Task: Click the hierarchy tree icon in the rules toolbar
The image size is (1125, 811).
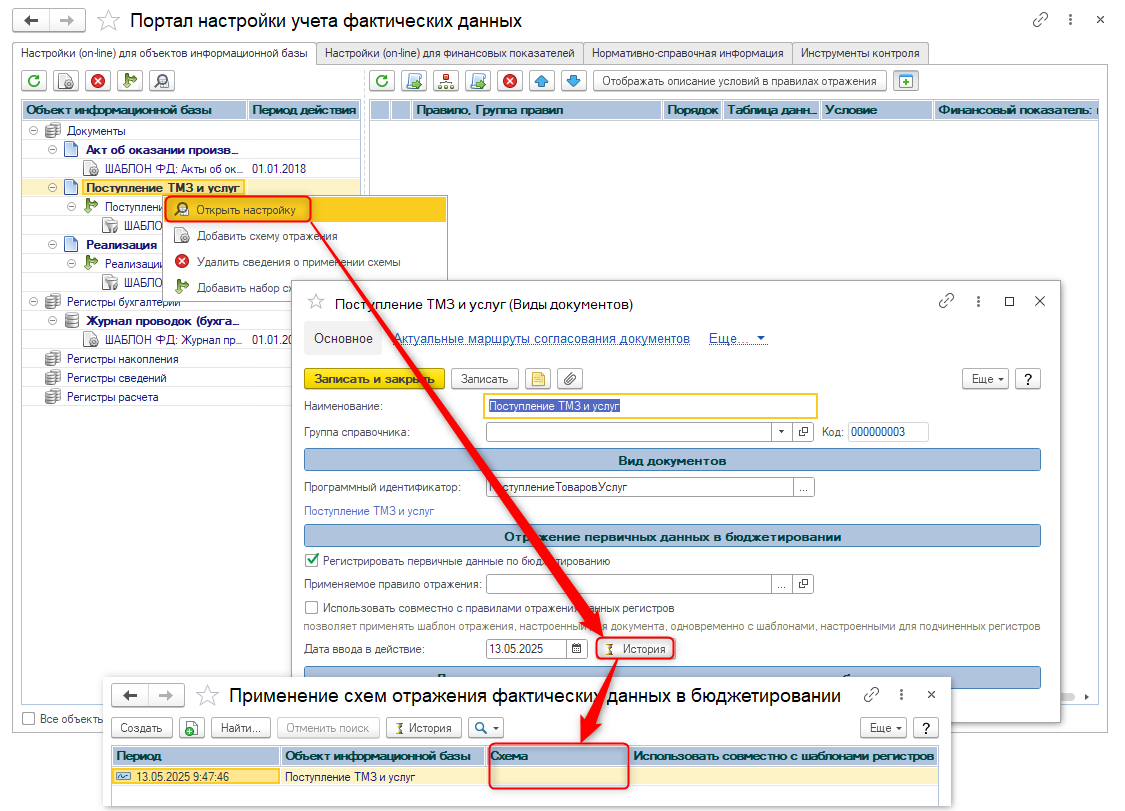Action: click(446, 81)
